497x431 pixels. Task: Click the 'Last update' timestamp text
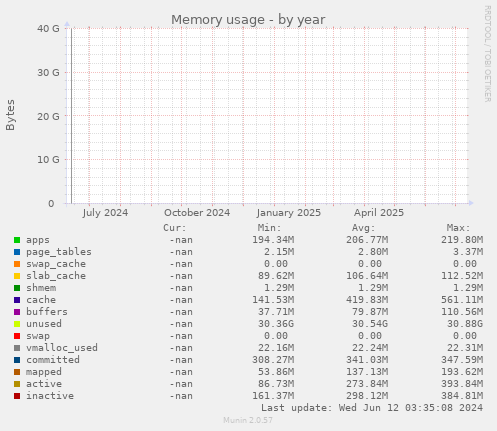(x=372, y=408)
